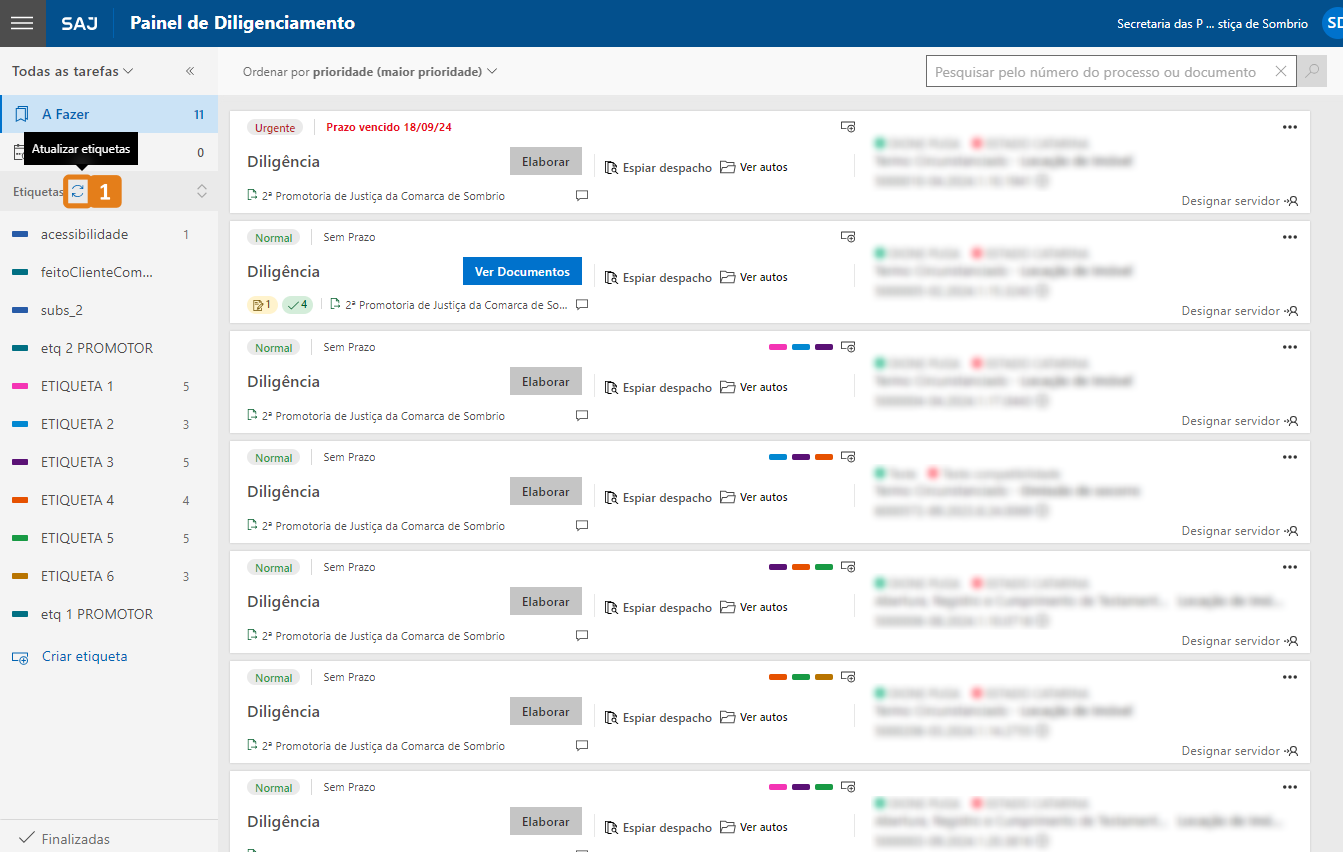
Task: Open the Ordenar por prioridade dropdown
Action: click(370, 72)
